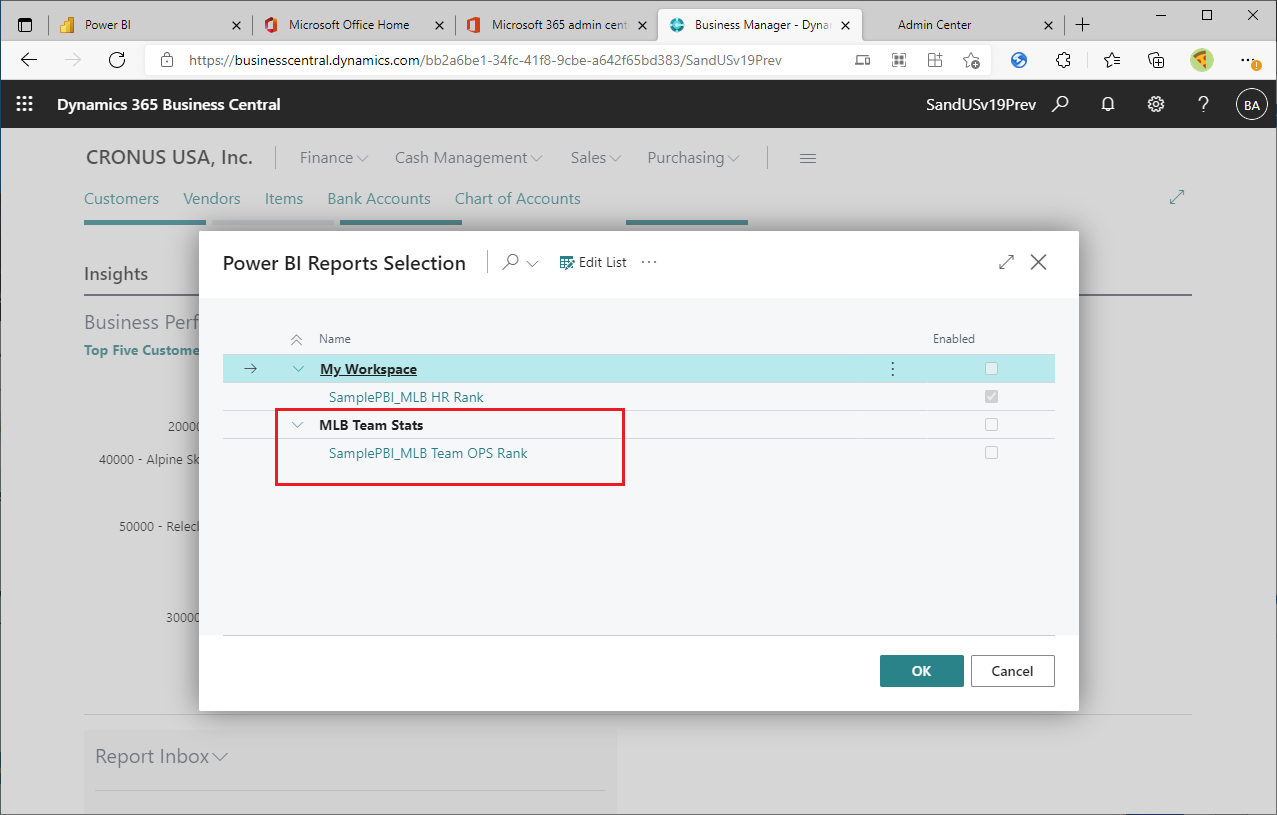The height and width of the screenshot is (815, 1277).
Task: Open the SamplePBI_MLB HR Rank report link
Action: pyautogui.click(x=406, y=397)
